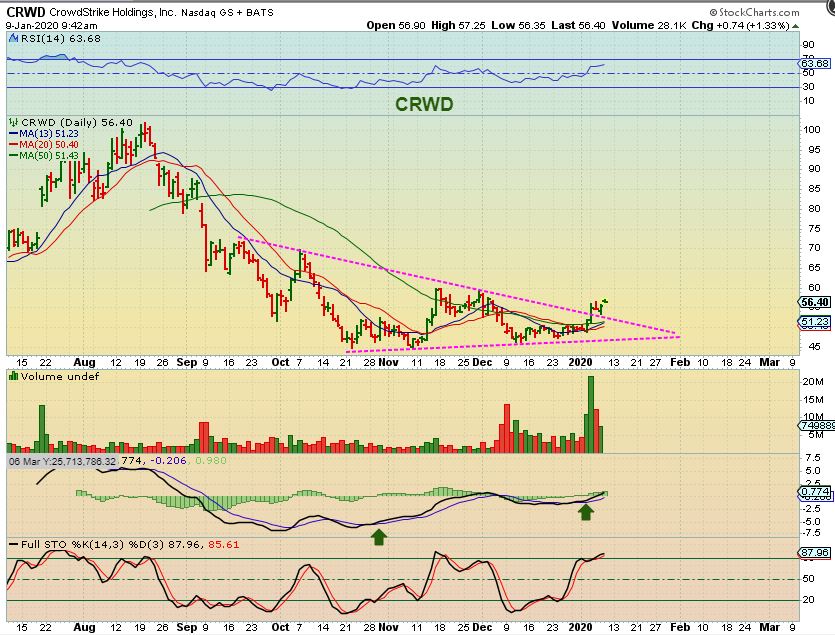The height and width of the screenshot is (635, 835).
Task: Click the CRWD (Daily) 56.40 legend label
Action: (77, 123)
